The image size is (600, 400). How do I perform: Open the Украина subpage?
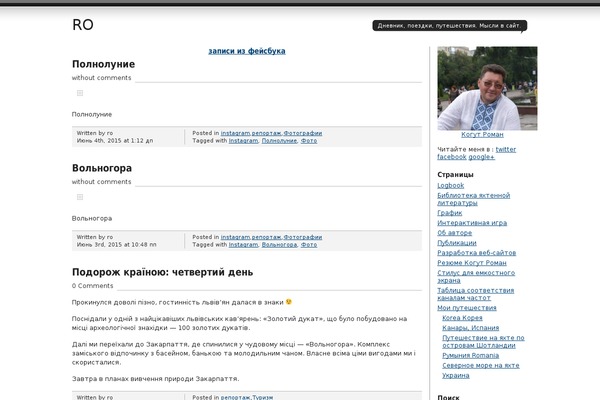(x=456, y=375)
